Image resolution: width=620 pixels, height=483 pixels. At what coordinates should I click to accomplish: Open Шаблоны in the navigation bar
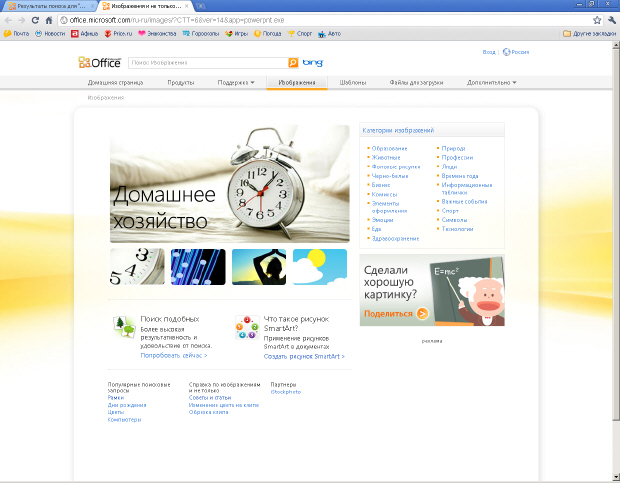point(353,83)
